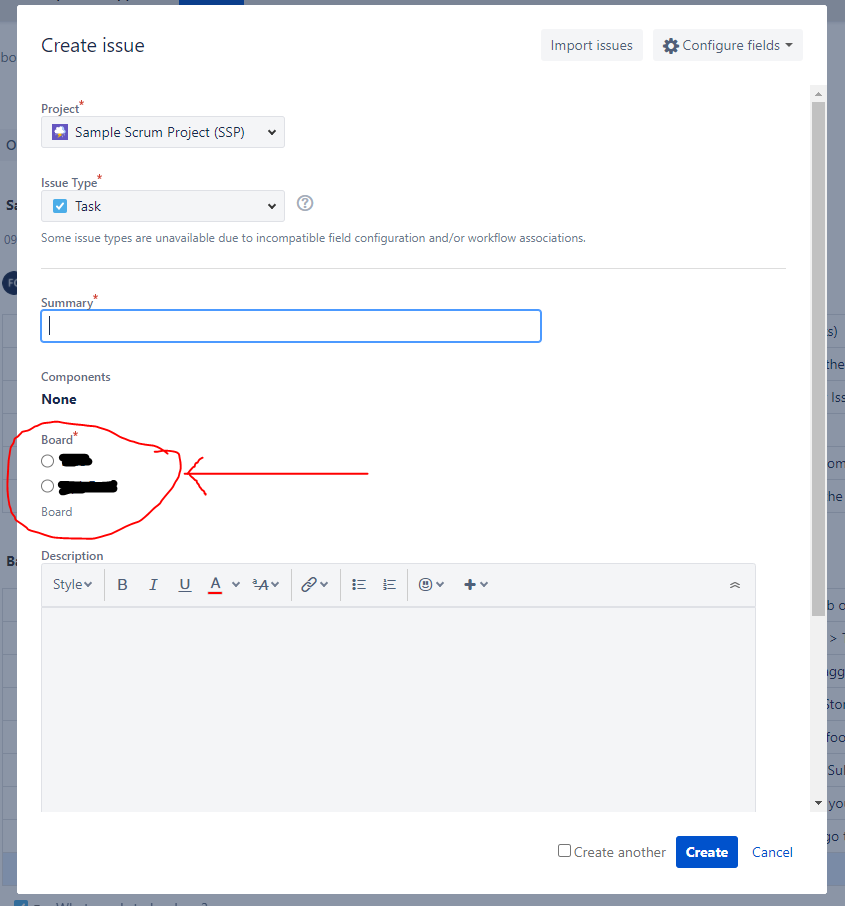
Task: Click the Cancel link
Action: tap(771, 851)
